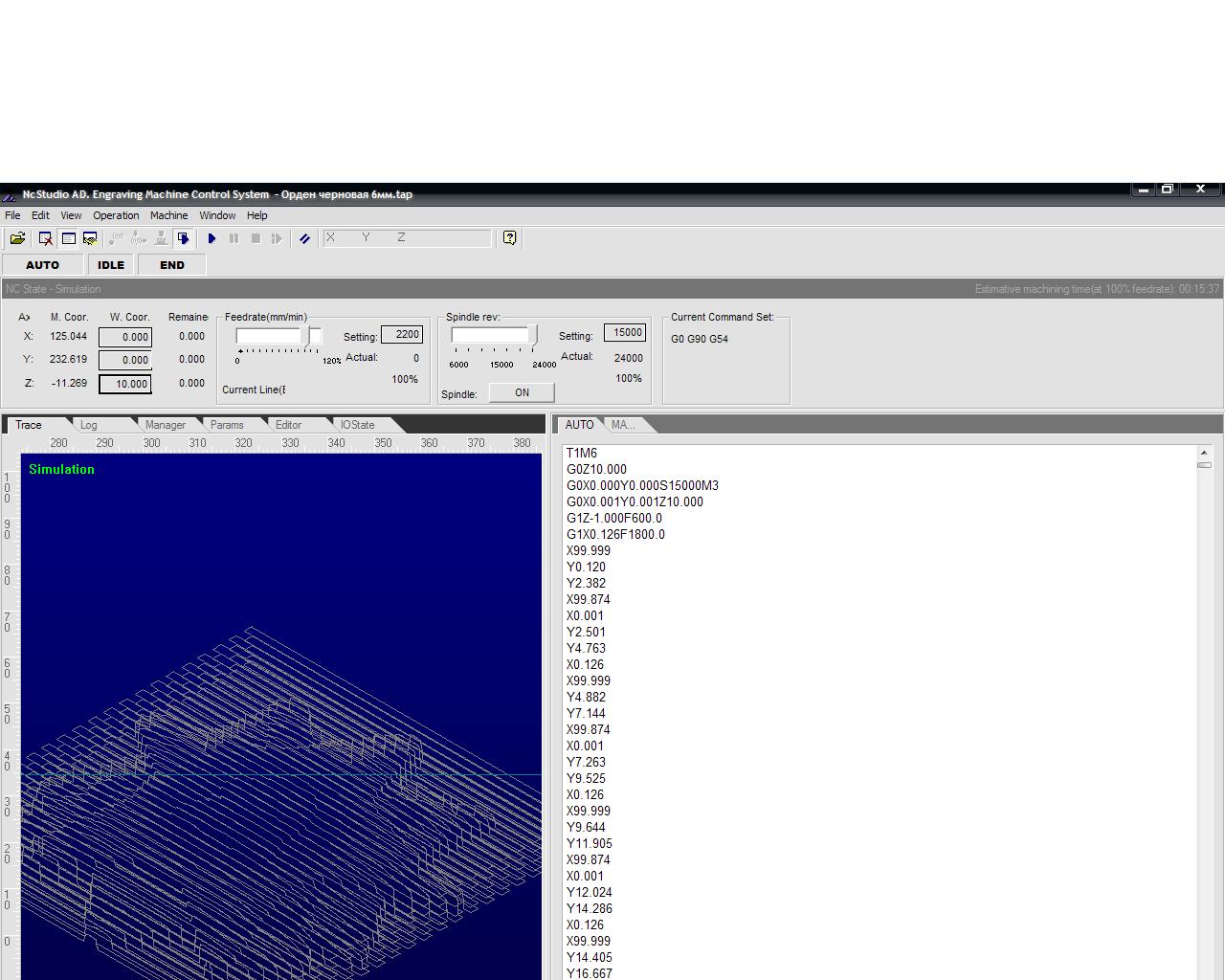
Task: Open the Operation menu
Action: click(116, 215)
